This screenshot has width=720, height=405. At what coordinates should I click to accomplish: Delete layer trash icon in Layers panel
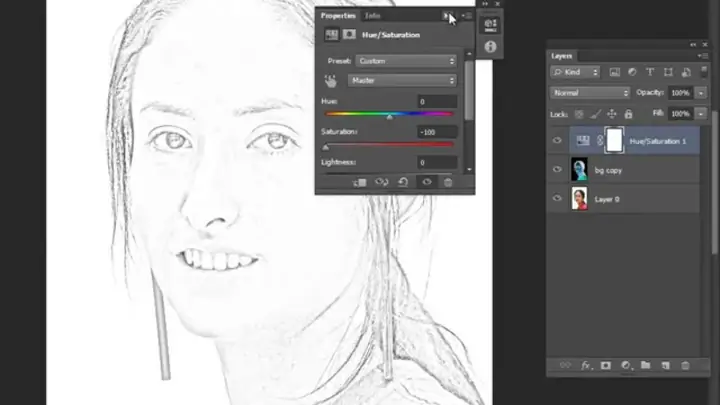point(685,366)
